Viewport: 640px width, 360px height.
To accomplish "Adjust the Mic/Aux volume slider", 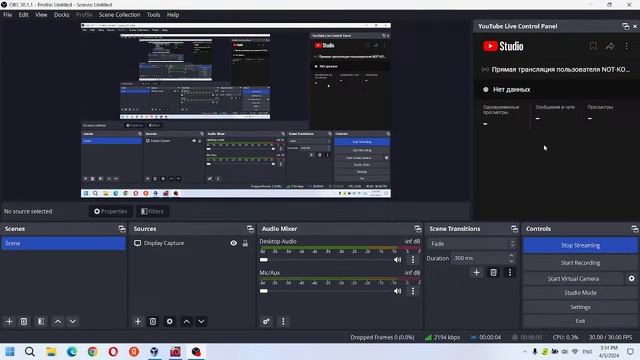I will click(326, 291).
